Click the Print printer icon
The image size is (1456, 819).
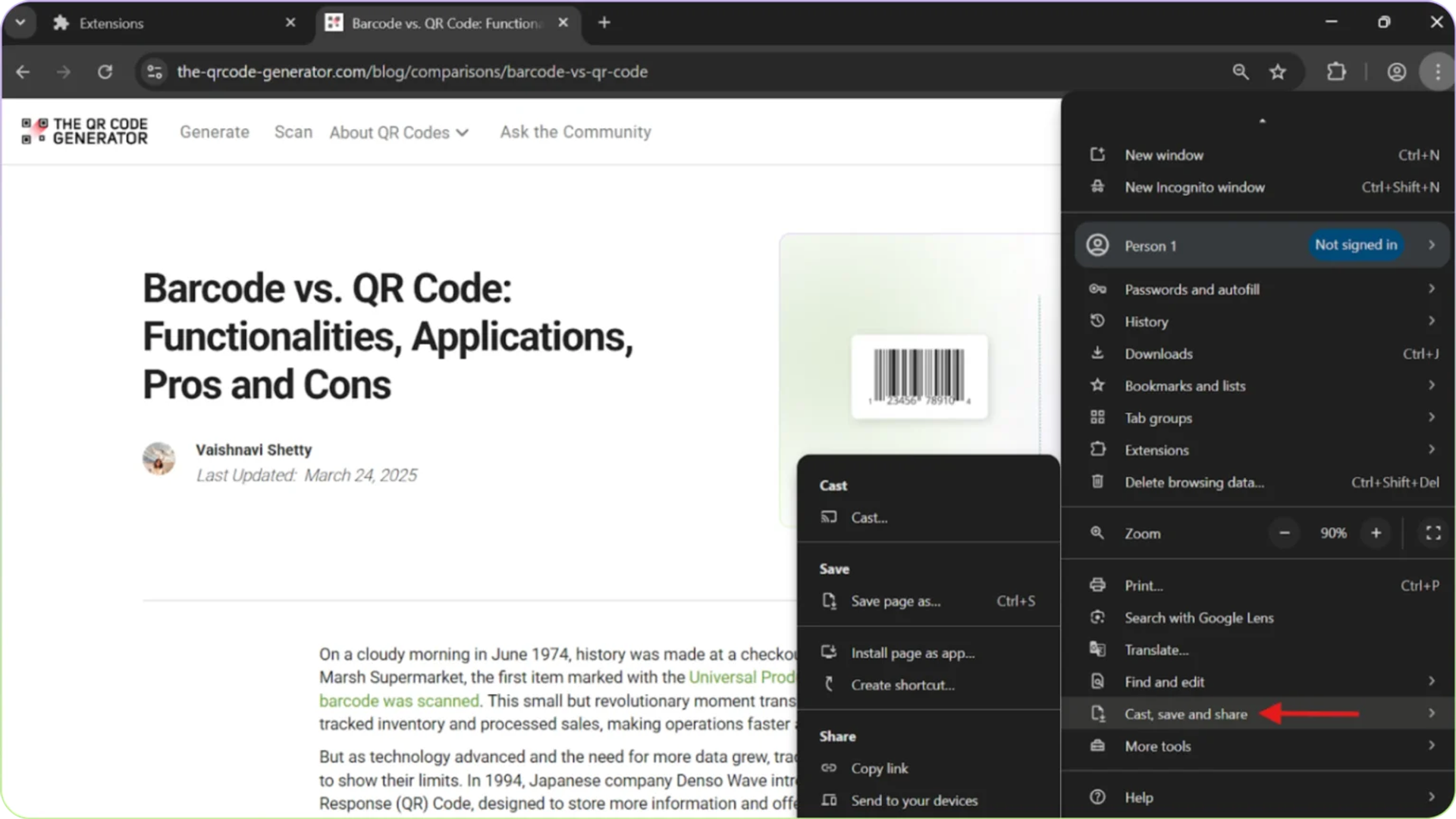1097,585
